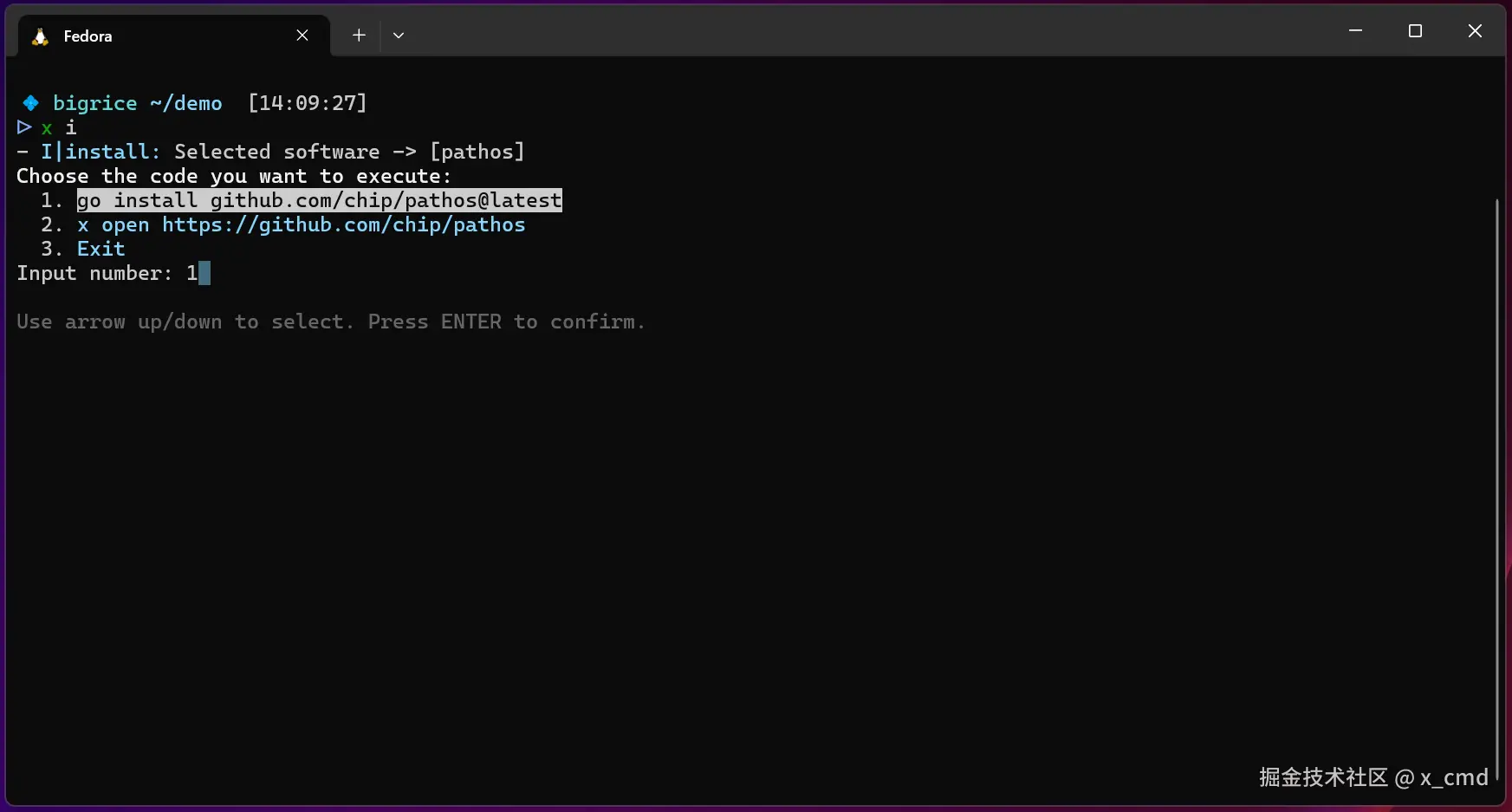This screenshot has width=1512, height=812.
Task: Click the Input number field
Action: [x=198, y=274]
